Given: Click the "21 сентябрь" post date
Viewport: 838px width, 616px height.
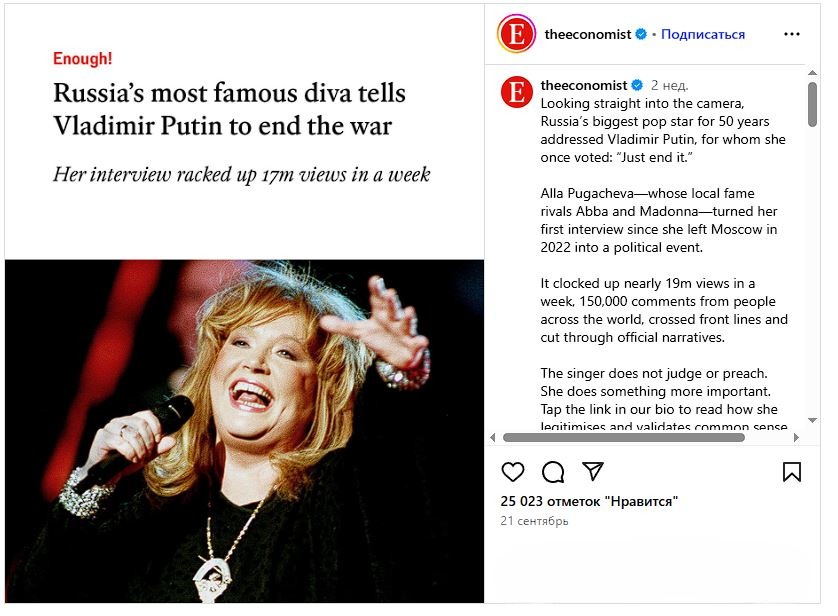Looking at the screenshot, I should 534,521.
